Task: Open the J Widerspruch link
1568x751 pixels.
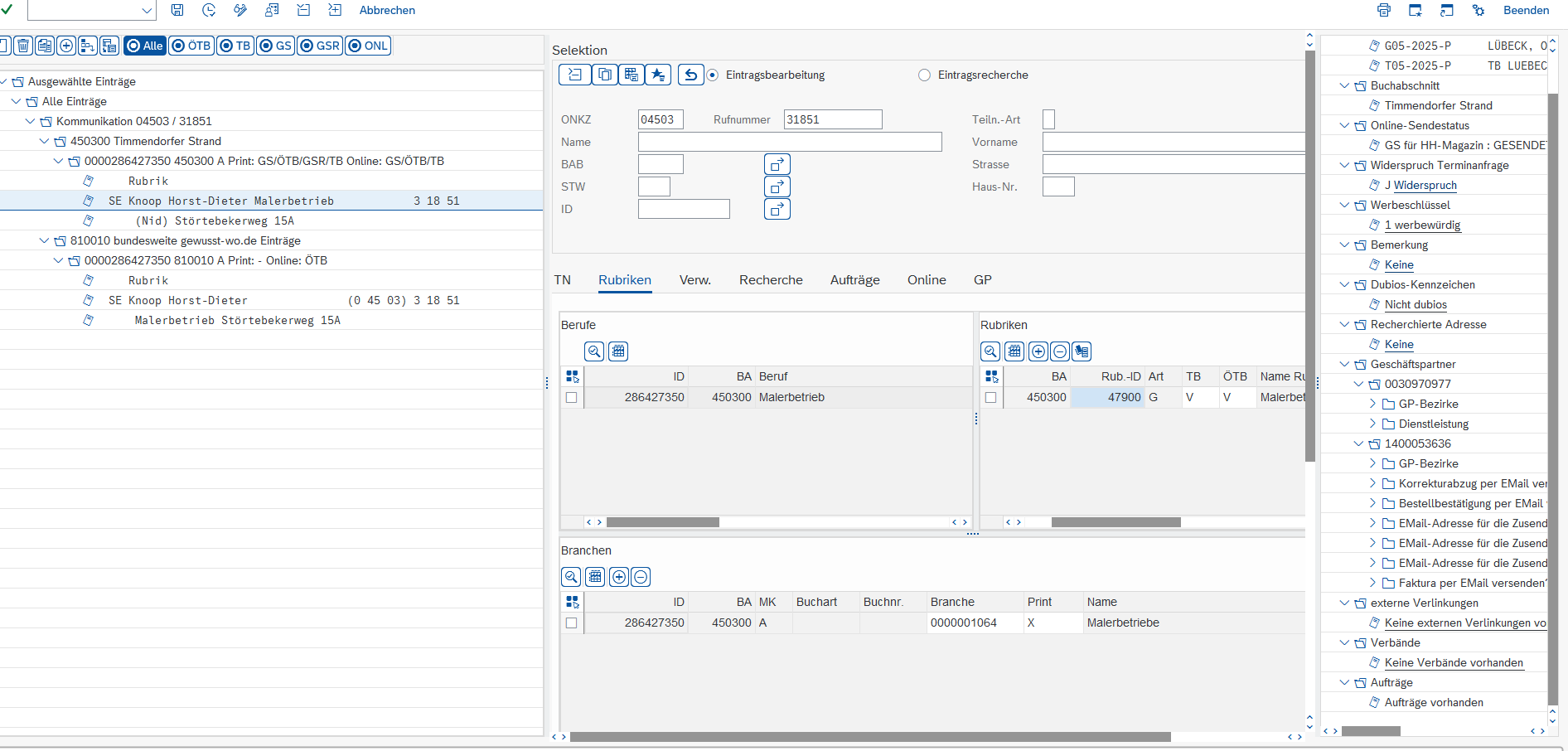Action: [x=1420, y=186]
